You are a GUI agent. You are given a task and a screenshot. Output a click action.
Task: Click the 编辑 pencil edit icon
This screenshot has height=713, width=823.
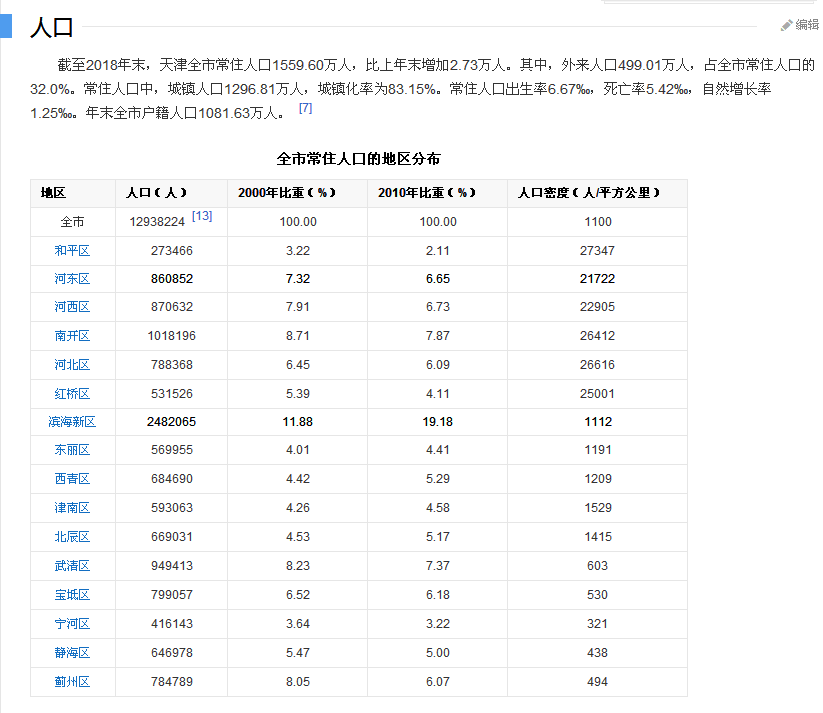tap(786, 25)
